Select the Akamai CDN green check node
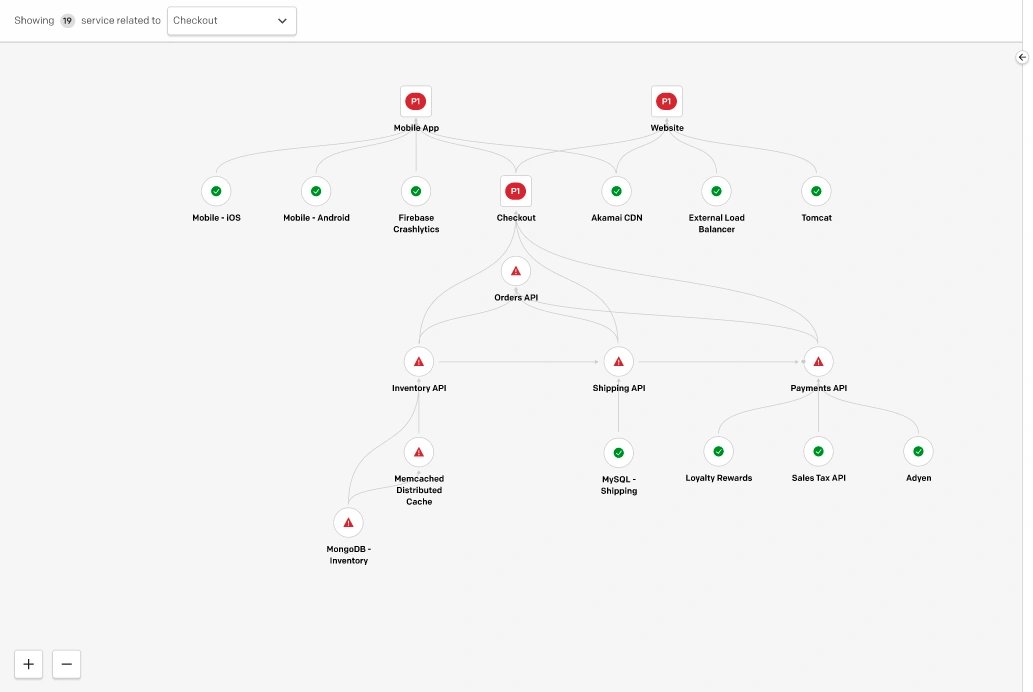The height and width of the screenshot is (692, 1033). coord(617,191)
